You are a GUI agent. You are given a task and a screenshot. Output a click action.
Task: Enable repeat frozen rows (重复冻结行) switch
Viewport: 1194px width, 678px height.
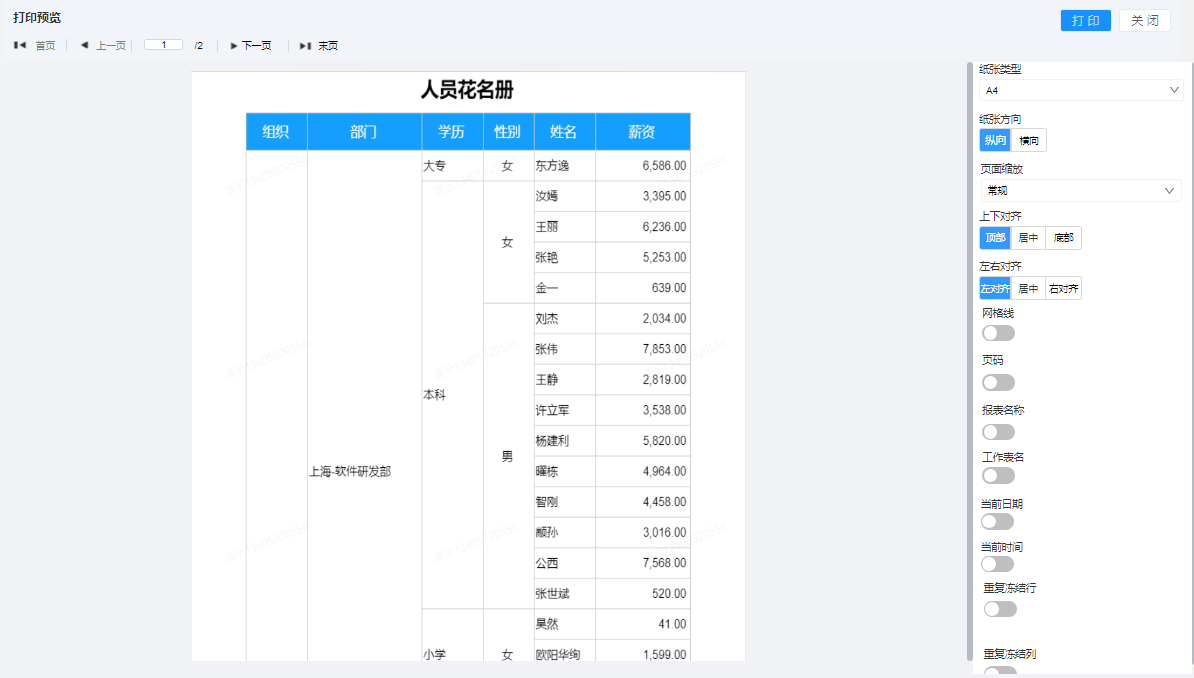[1000, 609]
